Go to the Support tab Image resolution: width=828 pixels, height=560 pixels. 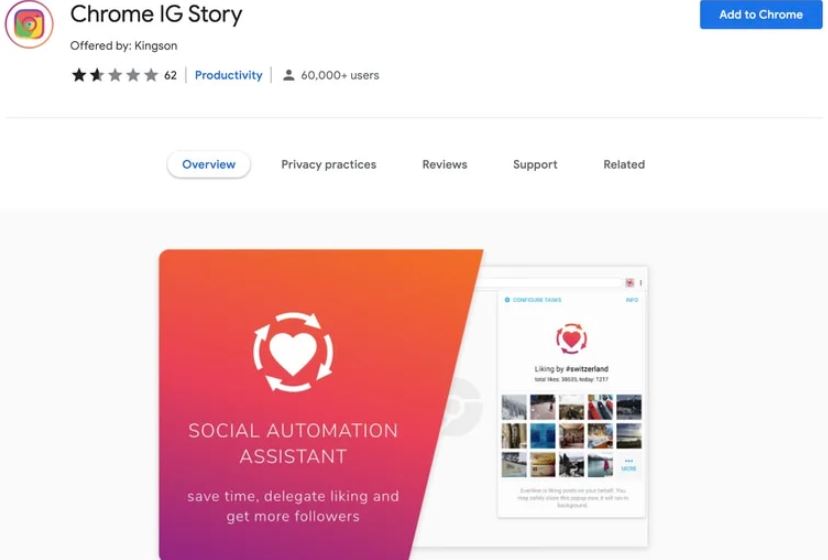point(535,165)
